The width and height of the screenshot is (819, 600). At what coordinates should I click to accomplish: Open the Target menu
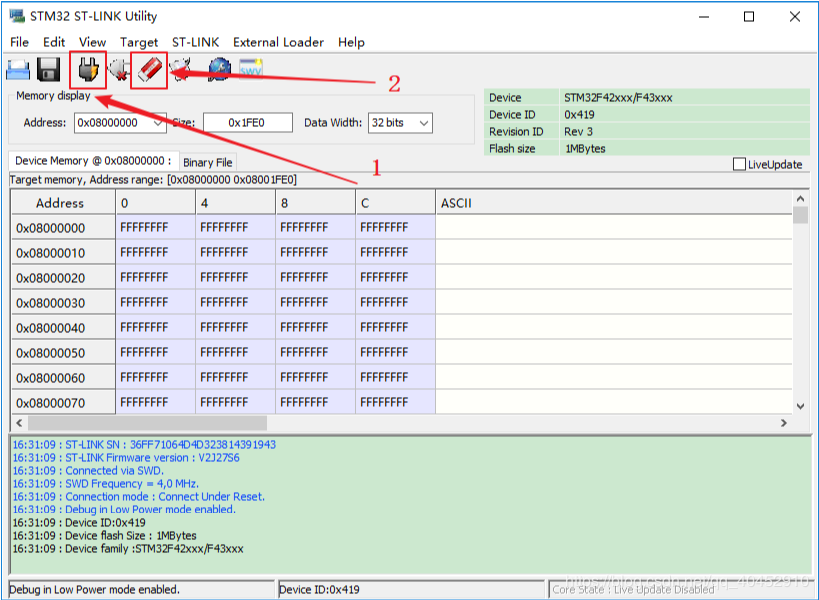click(x=139, y=42)
